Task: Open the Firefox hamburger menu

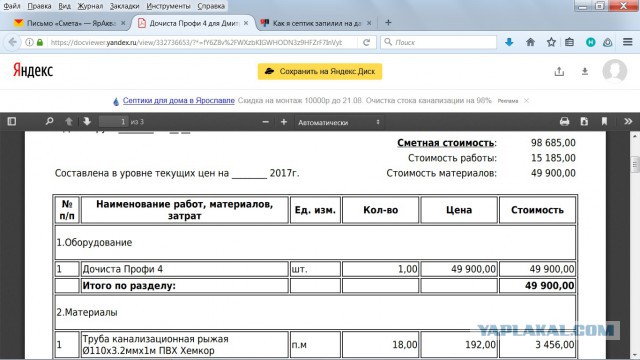Action: 628,42
